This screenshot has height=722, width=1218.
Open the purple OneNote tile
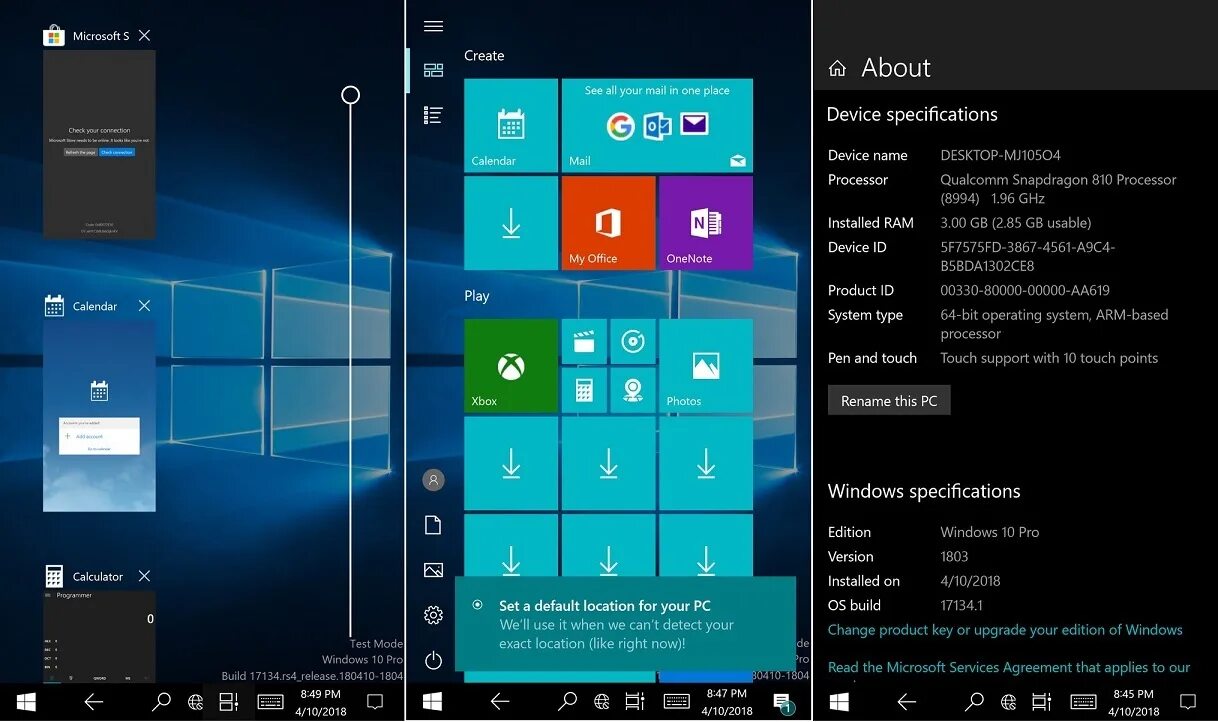(706, 223)
